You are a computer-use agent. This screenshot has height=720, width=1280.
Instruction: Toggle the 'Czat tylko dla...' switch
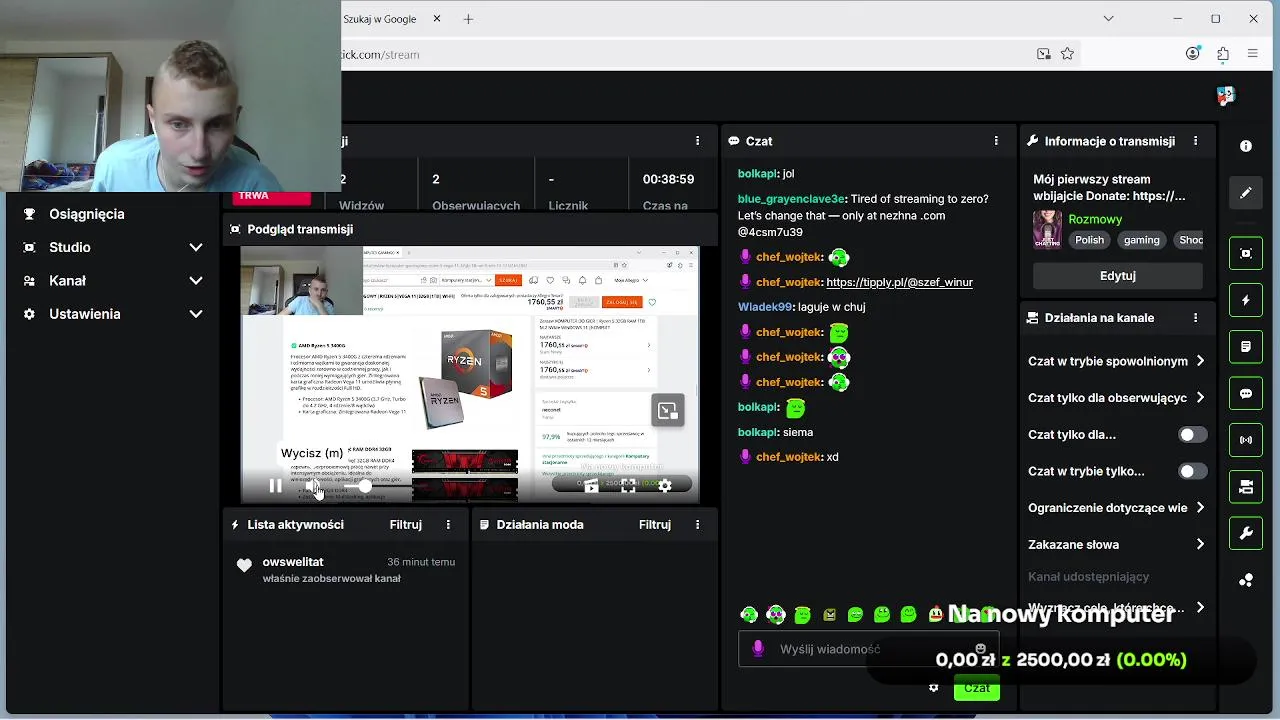click(1192, 435)
